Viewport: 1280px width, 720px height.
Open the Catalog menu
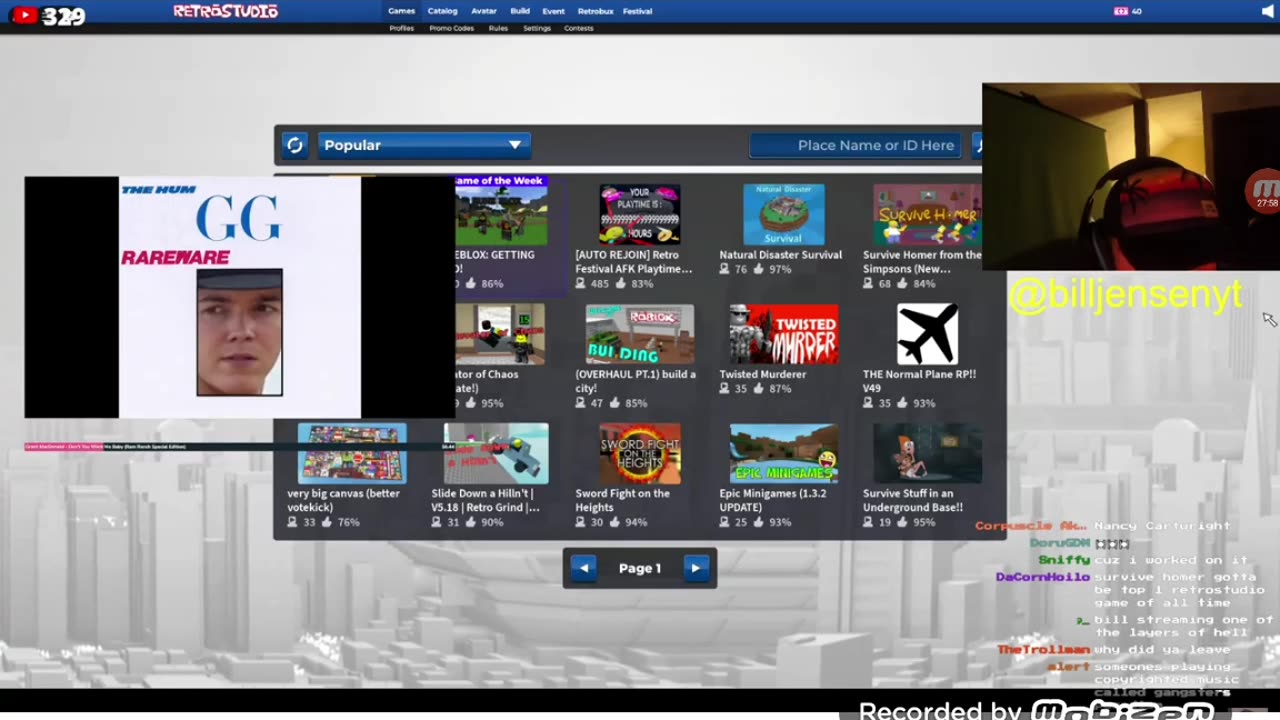442,11
